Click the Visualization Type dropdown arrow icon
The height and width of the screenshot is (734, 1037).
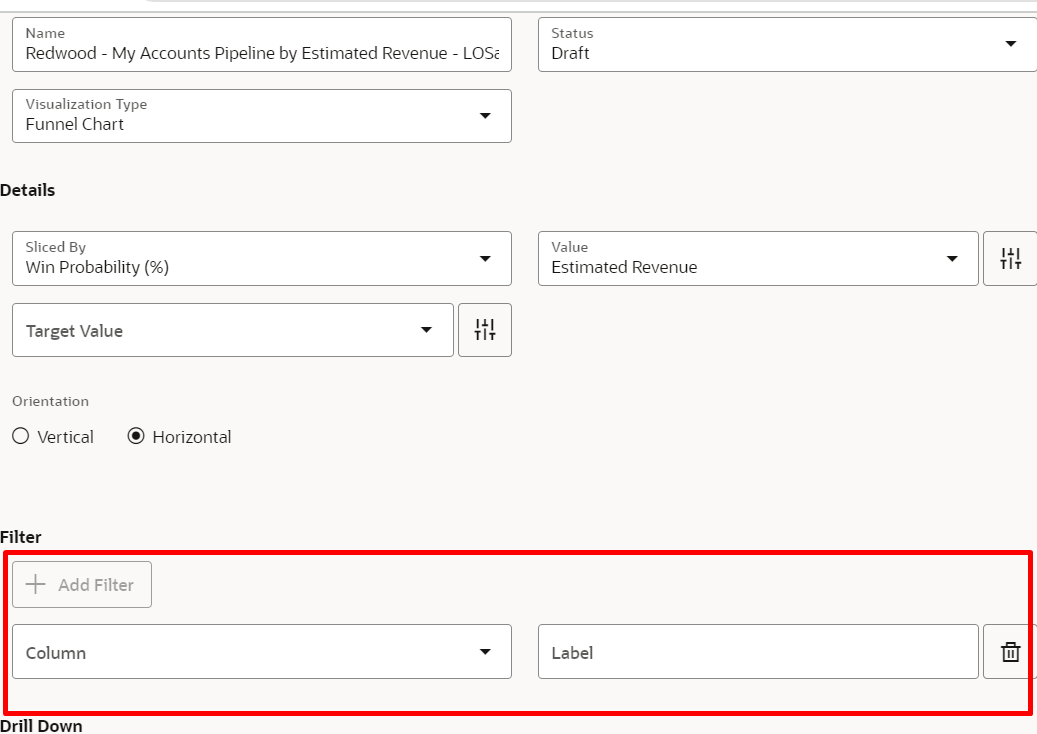(x=486, y=116)
